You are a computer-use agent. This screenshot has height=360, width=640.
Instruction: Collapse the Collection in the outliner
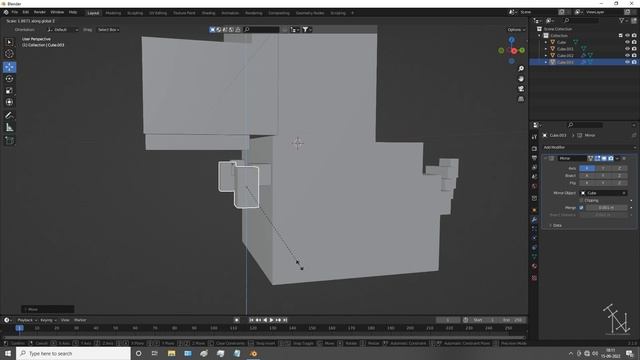point(540,36)
